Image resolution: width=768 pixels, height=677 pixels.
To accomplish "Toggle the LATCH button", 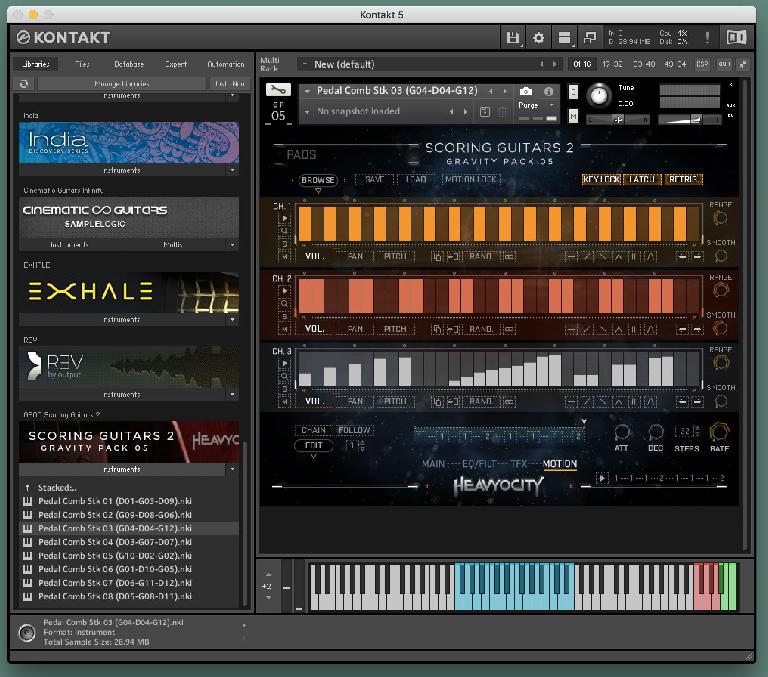I will click(x=642, y=179).
